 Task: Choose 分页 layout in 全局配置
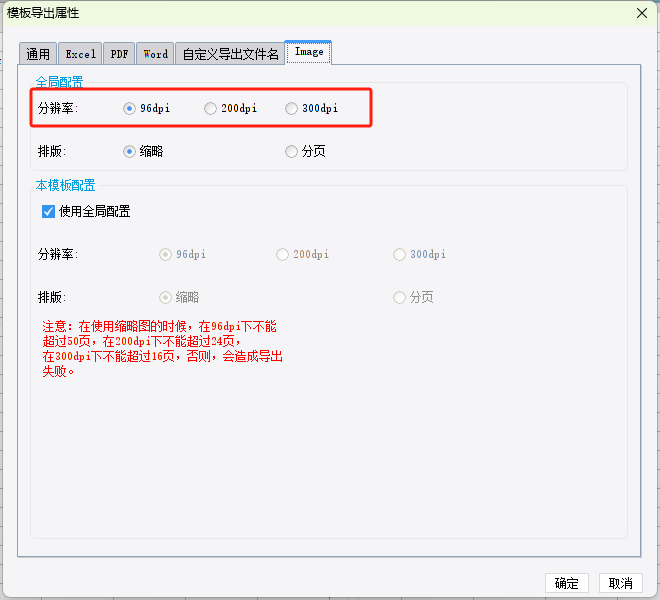pyautogui.click(x=291, y=151)
